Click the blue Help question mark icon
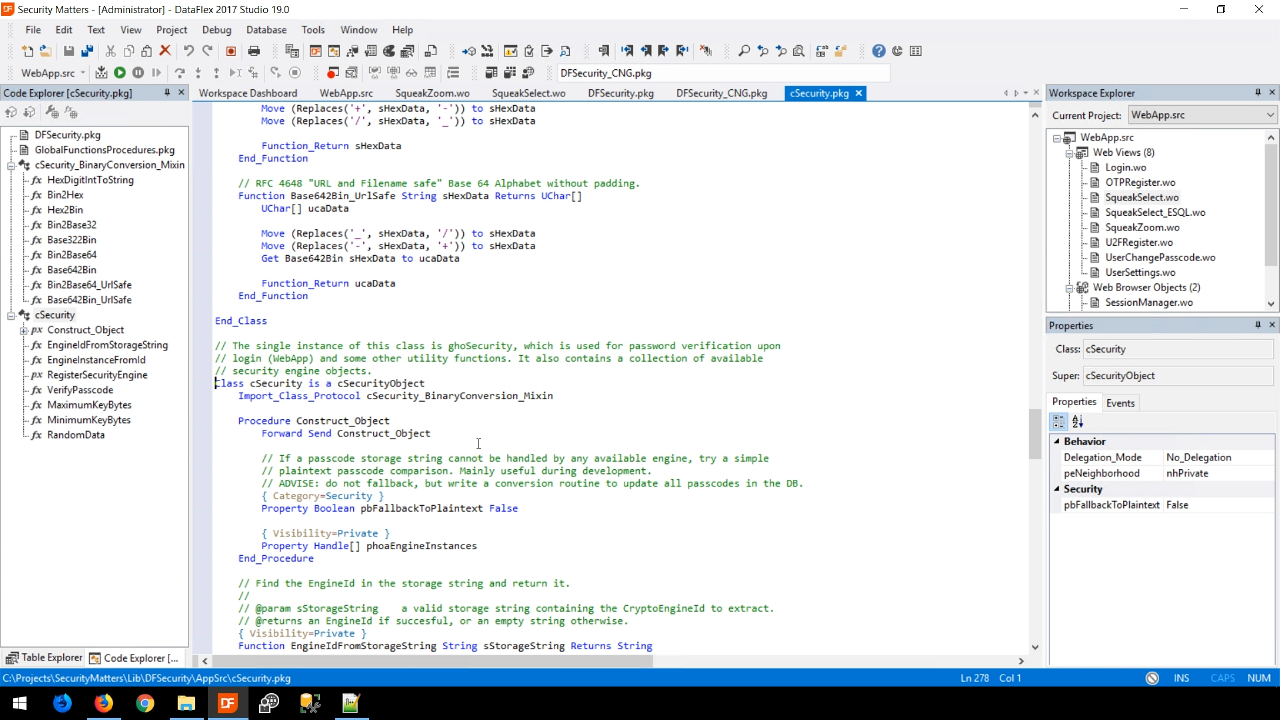Screen dimensions: 1280x720 (878, 51)
